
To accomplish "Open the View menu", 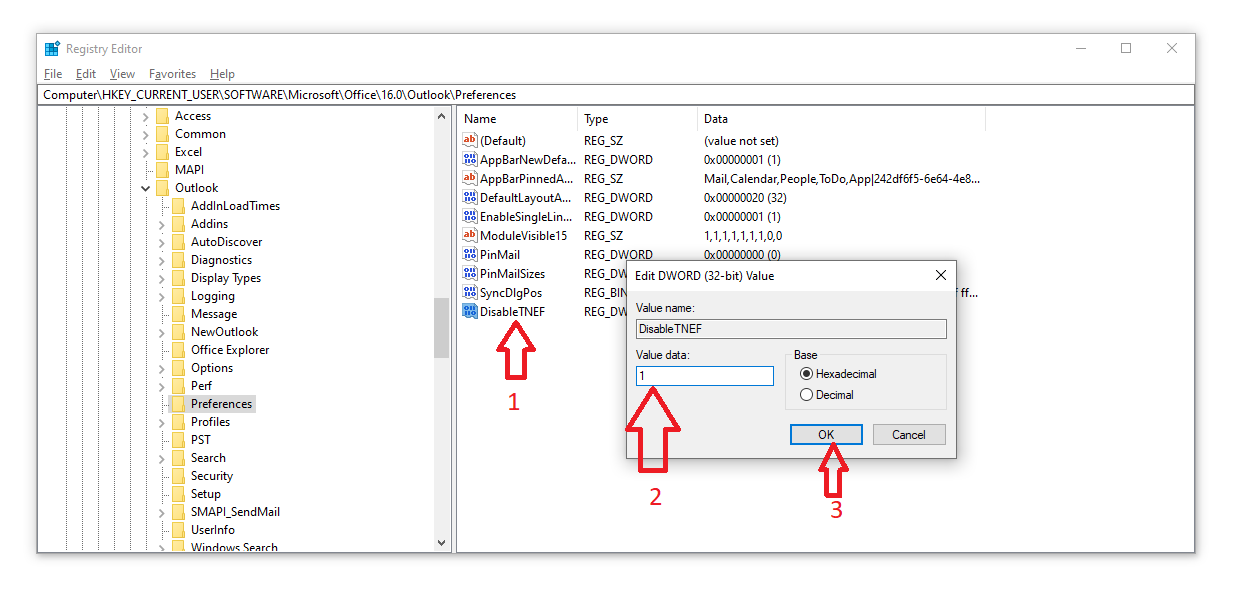I will (x=122, y=74).
